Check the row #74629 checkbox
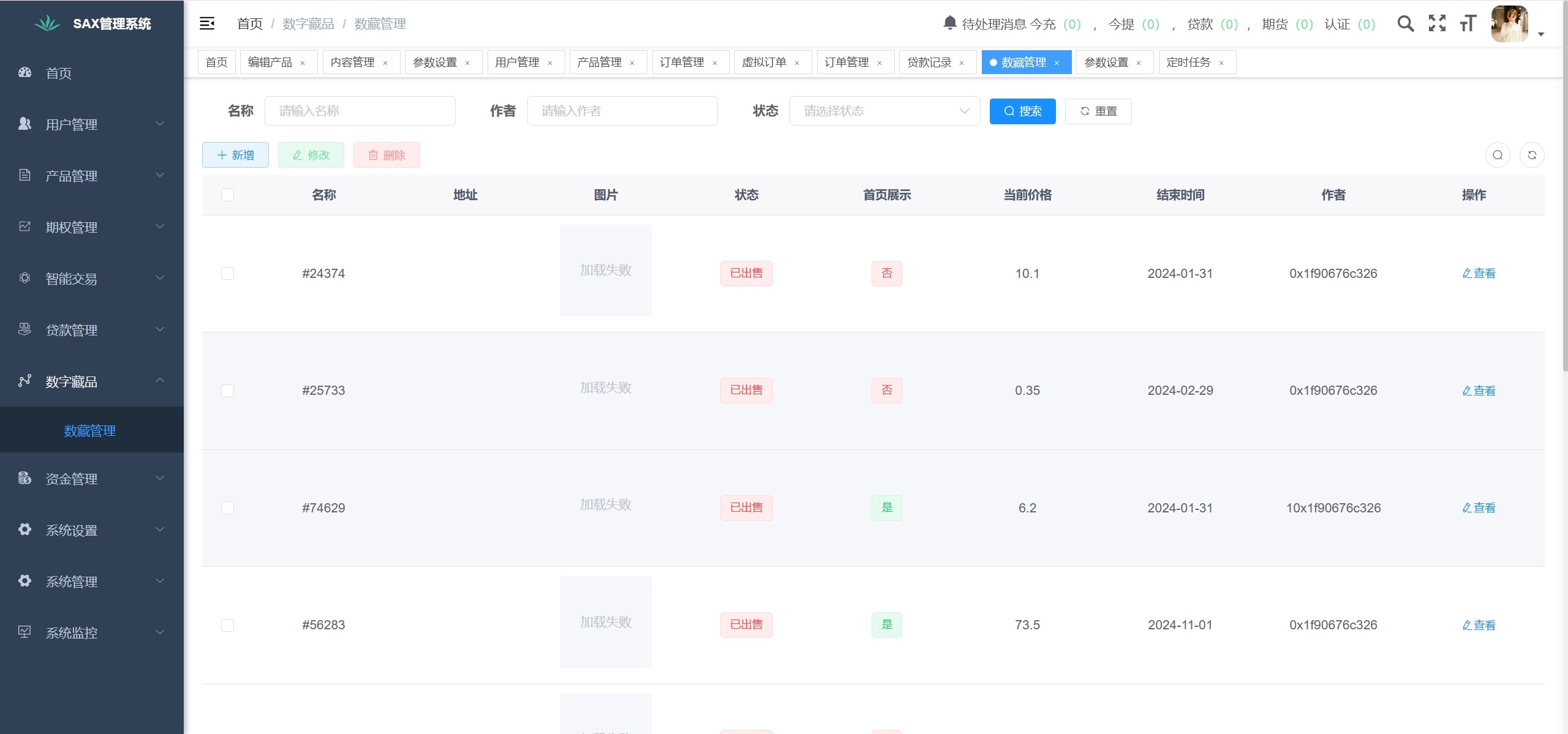This screenshot has width=1568, height=734. 227,507
